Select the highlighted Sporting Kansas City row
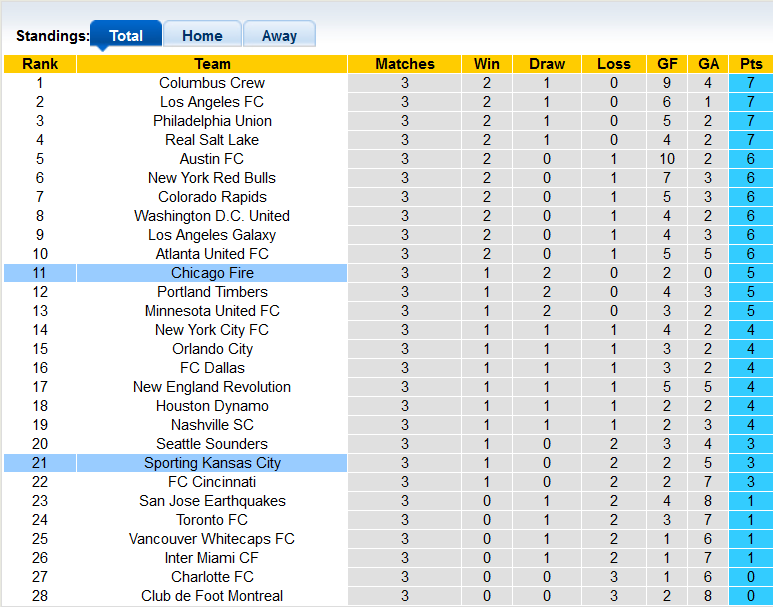 click(212, 463)
